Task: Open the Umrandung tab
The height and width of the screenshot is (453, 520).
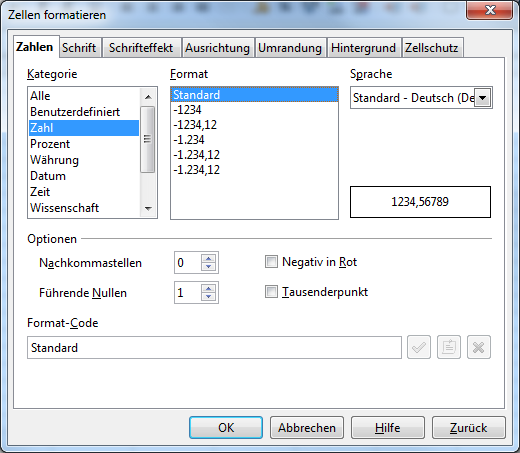Action: pyautogui.click(x=290, y=48)
